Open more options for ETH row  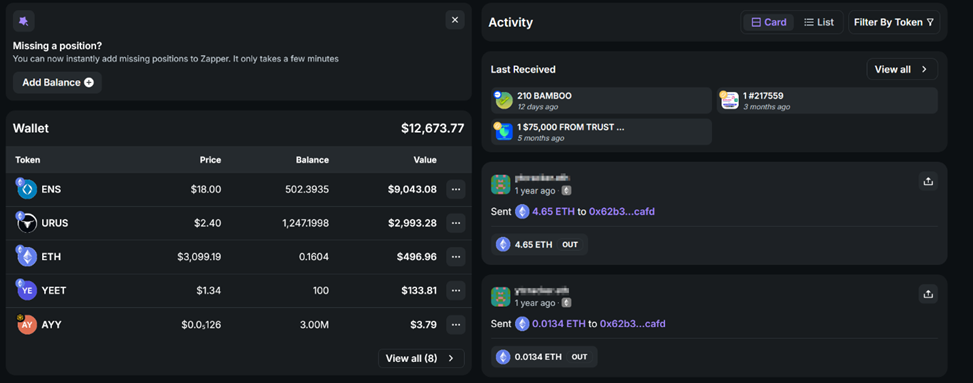(456, 256)
